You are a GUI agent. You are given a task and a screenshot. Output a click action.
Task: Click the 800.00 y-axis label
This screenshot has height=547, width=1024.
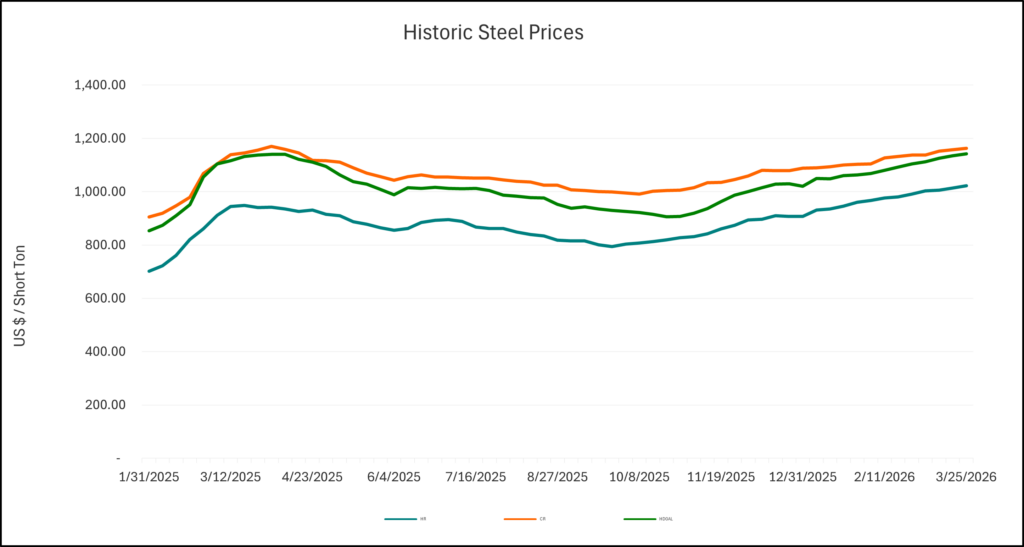click(105, 245)
